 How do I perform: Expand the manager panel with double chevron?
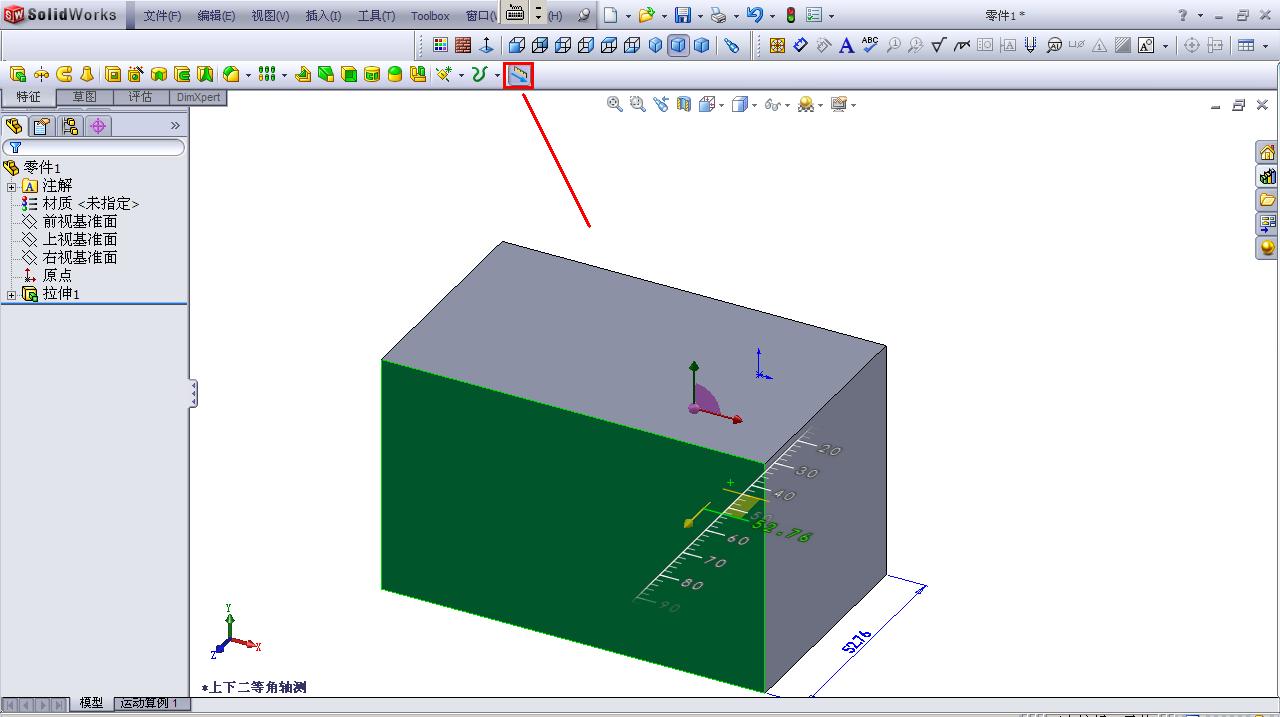175,126
